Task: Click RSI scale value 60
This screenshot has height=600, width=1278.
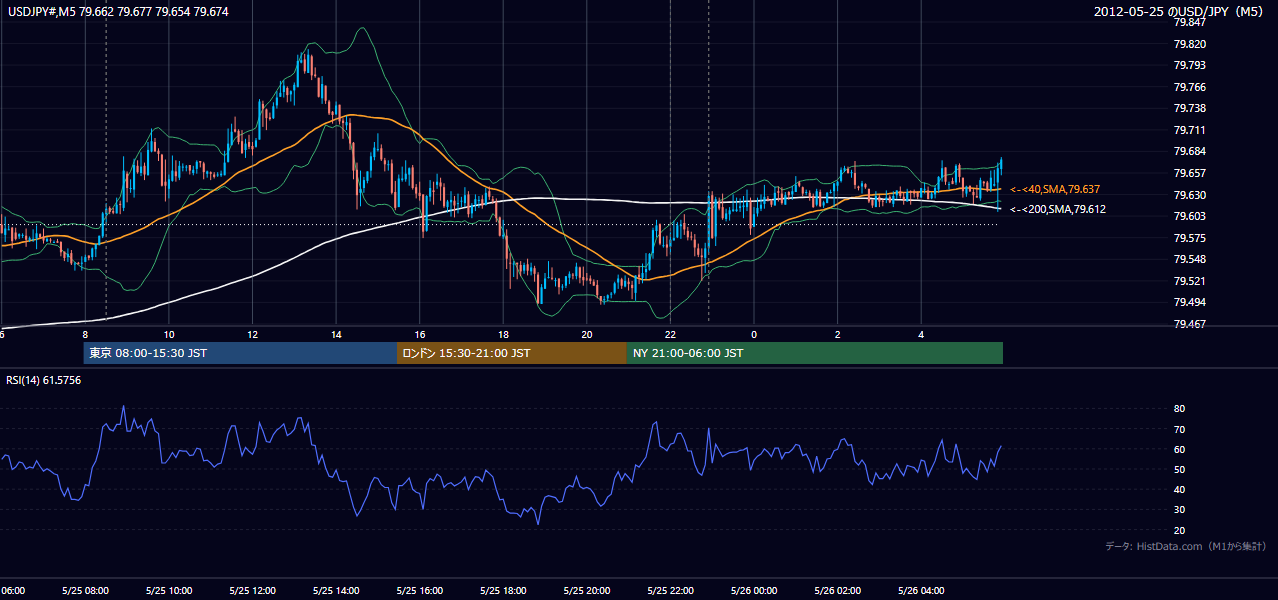Action: [1180, 449]
